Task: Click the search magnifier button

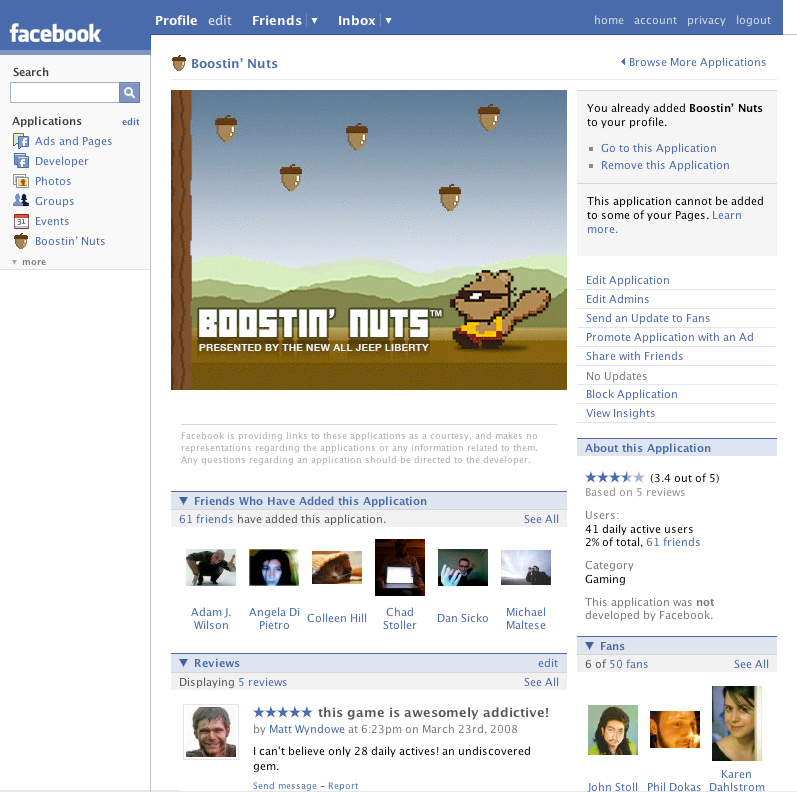Action: click(x=129, y=93)
